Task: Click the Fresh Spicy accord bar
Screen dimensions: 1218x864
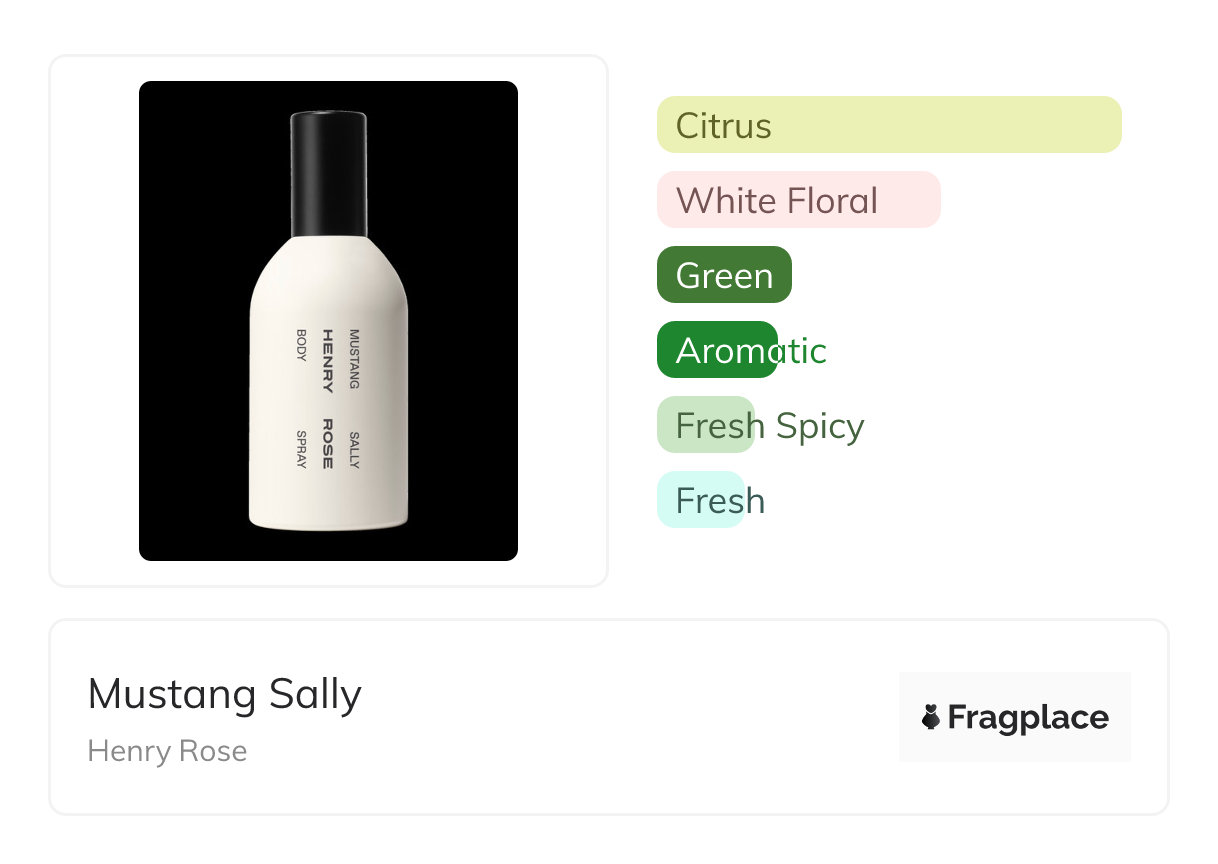Action: point(706,425)
